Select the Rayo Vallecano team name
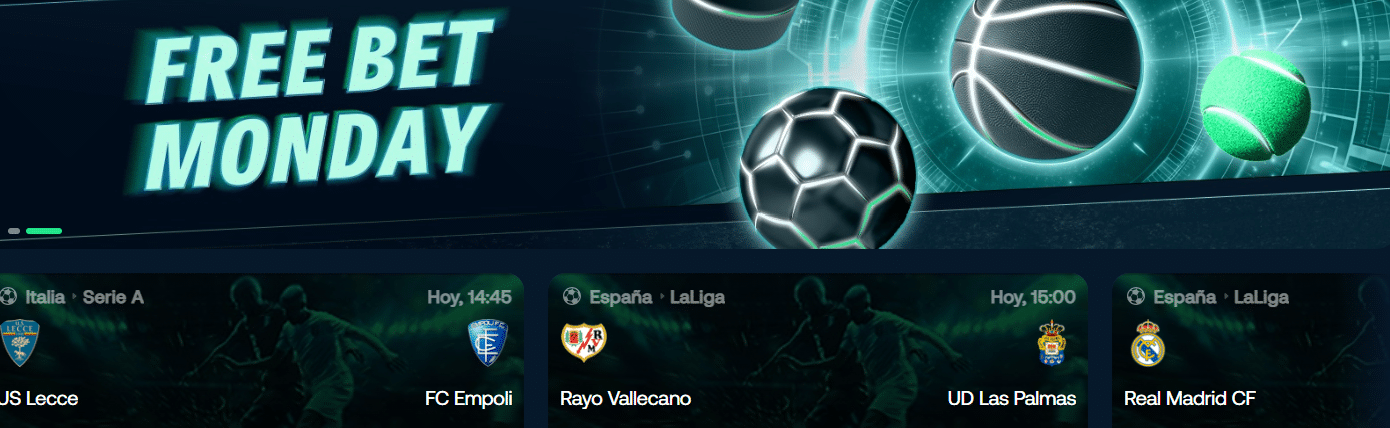Screen dimensions: 1390x428 click(x=626, y=398)
